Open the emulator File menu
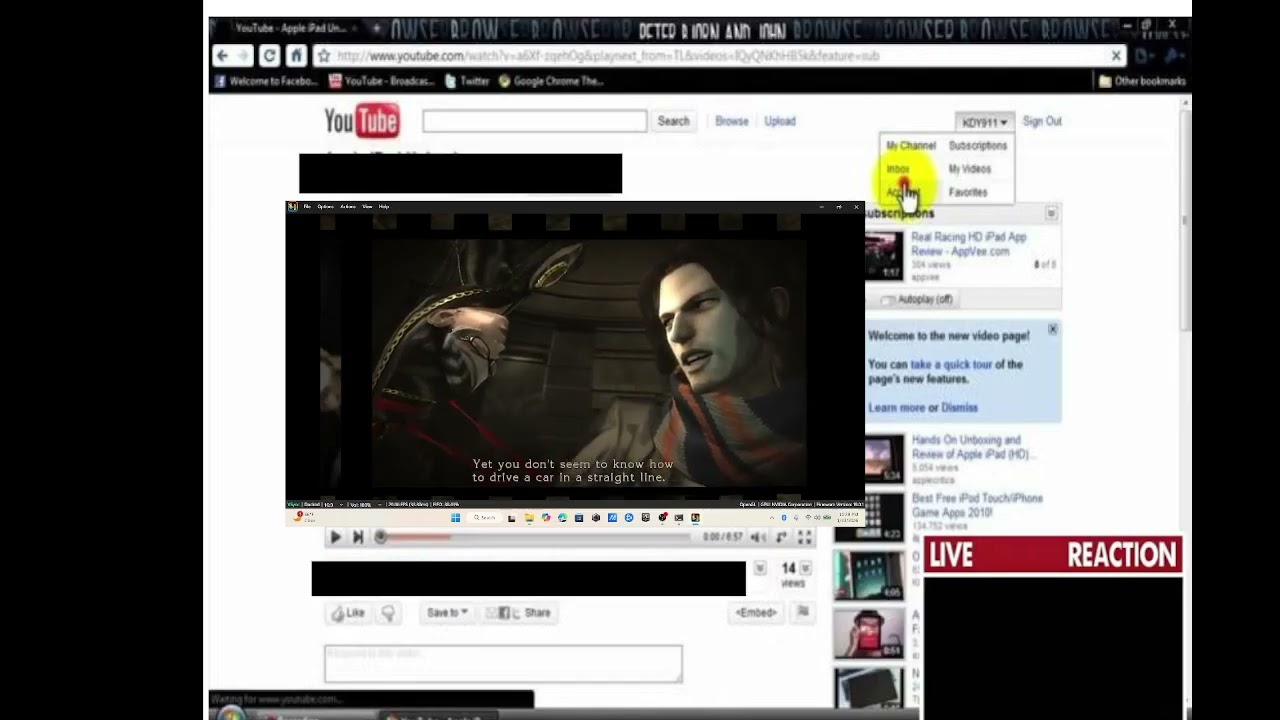 click(307, 207)
